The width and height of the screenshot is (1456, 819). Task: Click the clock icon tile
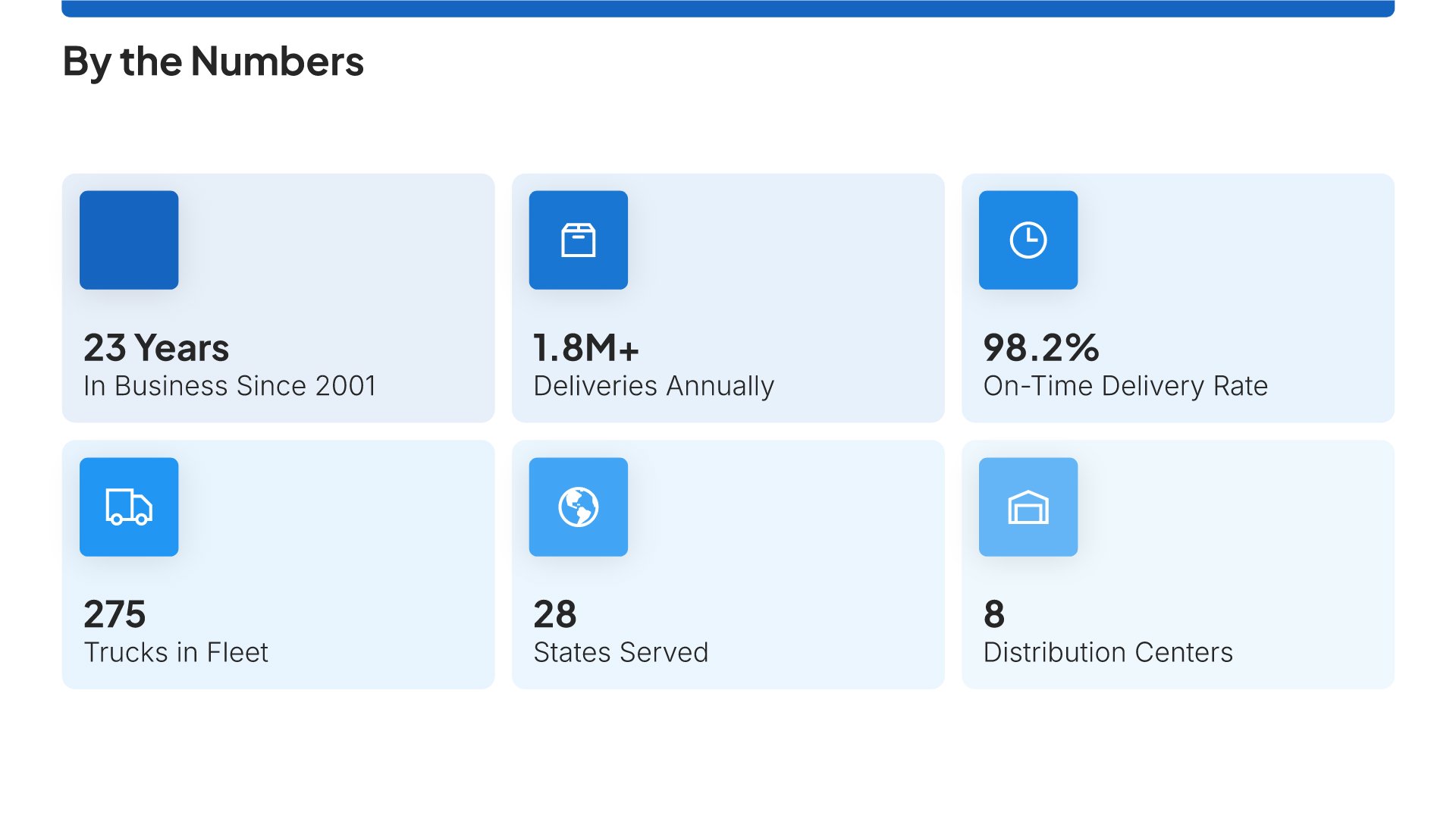pos(1028,240)
